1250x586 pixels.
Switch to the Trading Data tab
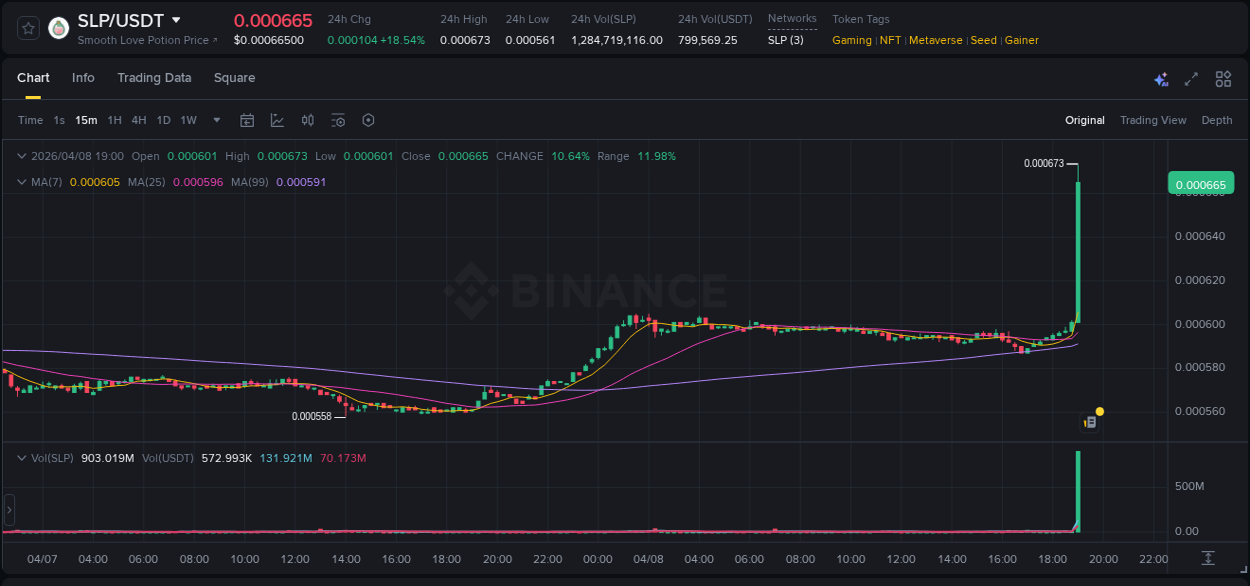pos(154,78)
